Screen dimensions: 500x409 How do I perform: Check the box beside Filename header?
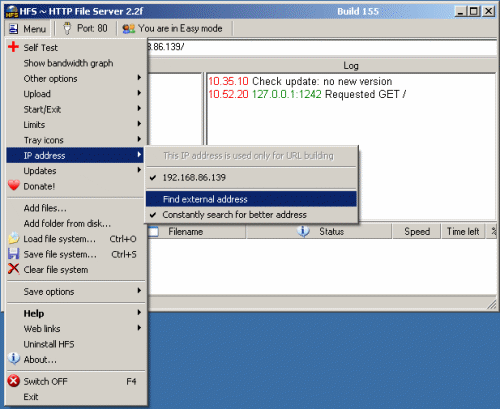153,231
